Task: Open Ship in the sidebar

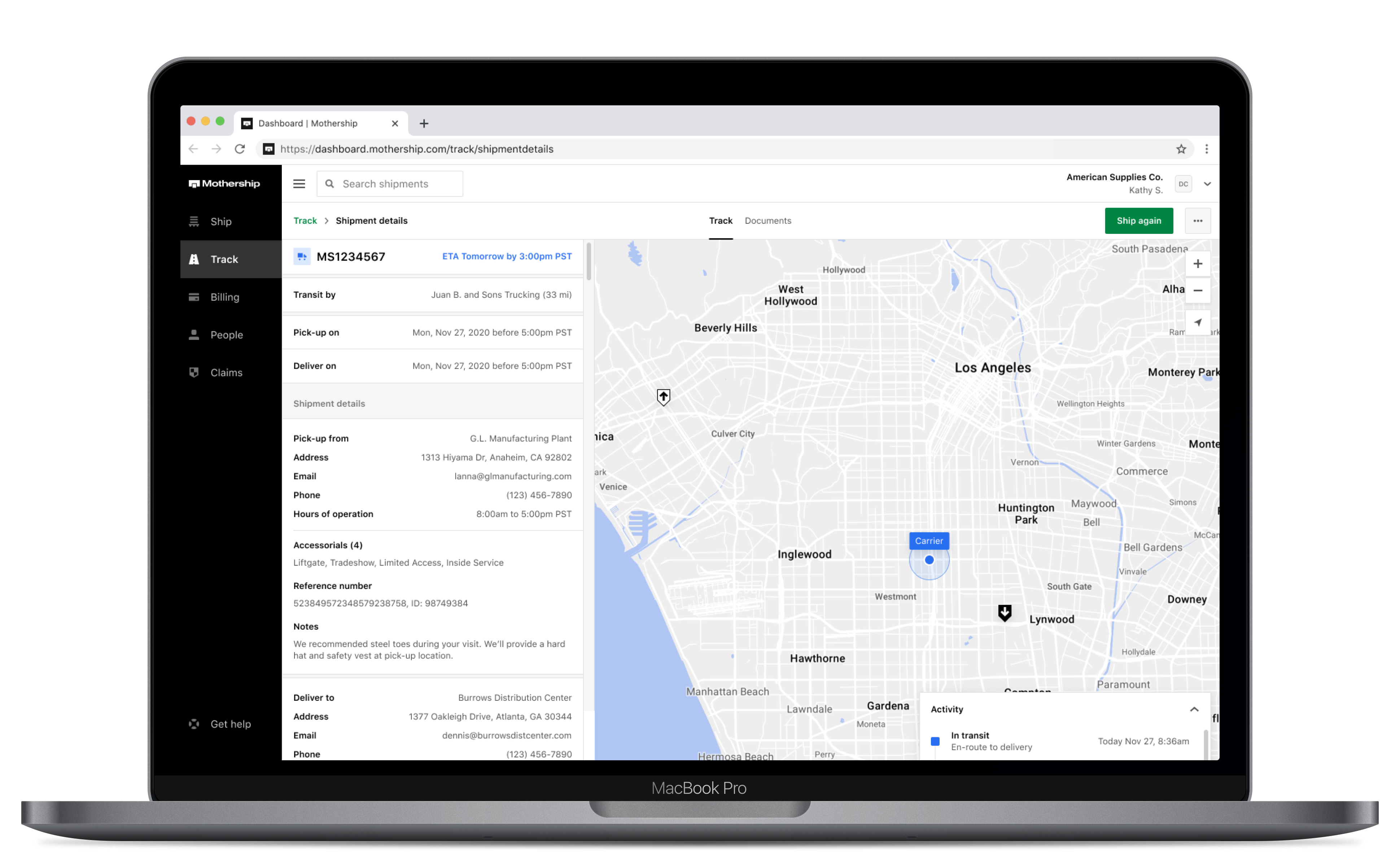Action: coord(220,222)
